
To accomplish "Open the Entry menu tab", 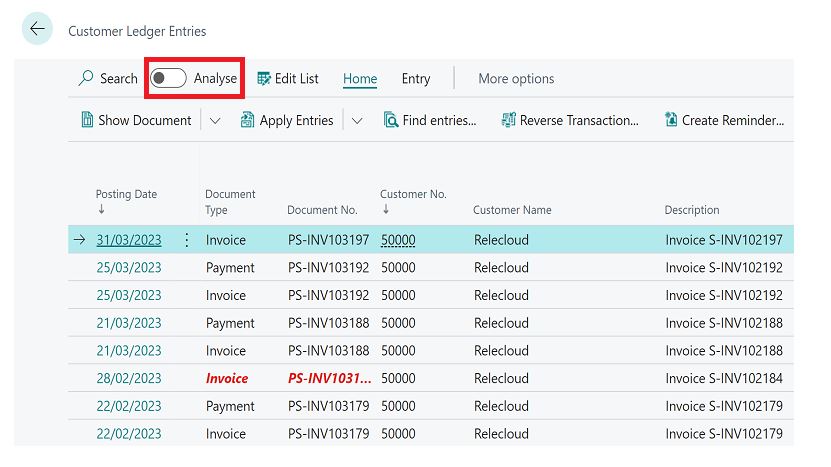I will click(x=416, y=79).
